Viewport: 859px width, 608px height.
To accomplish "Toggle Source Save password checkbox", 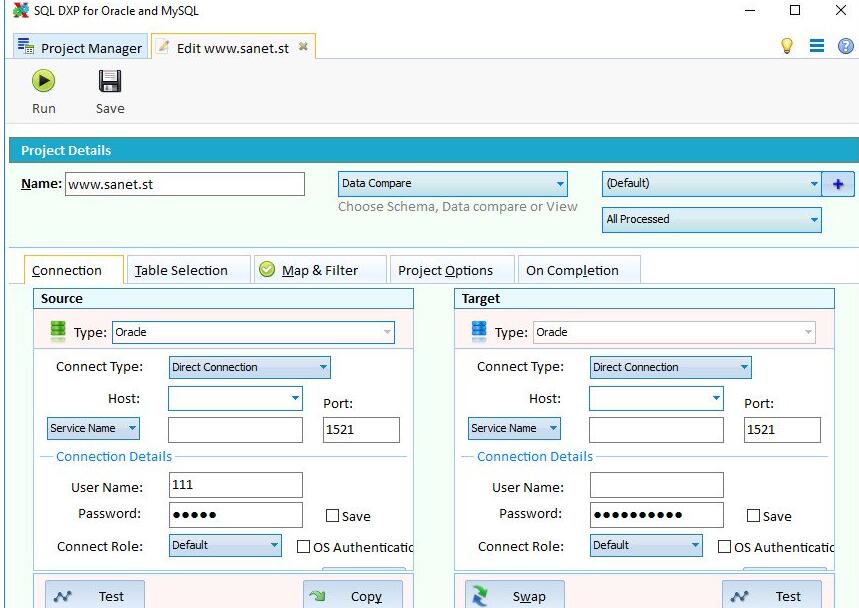I will (332, 515).
